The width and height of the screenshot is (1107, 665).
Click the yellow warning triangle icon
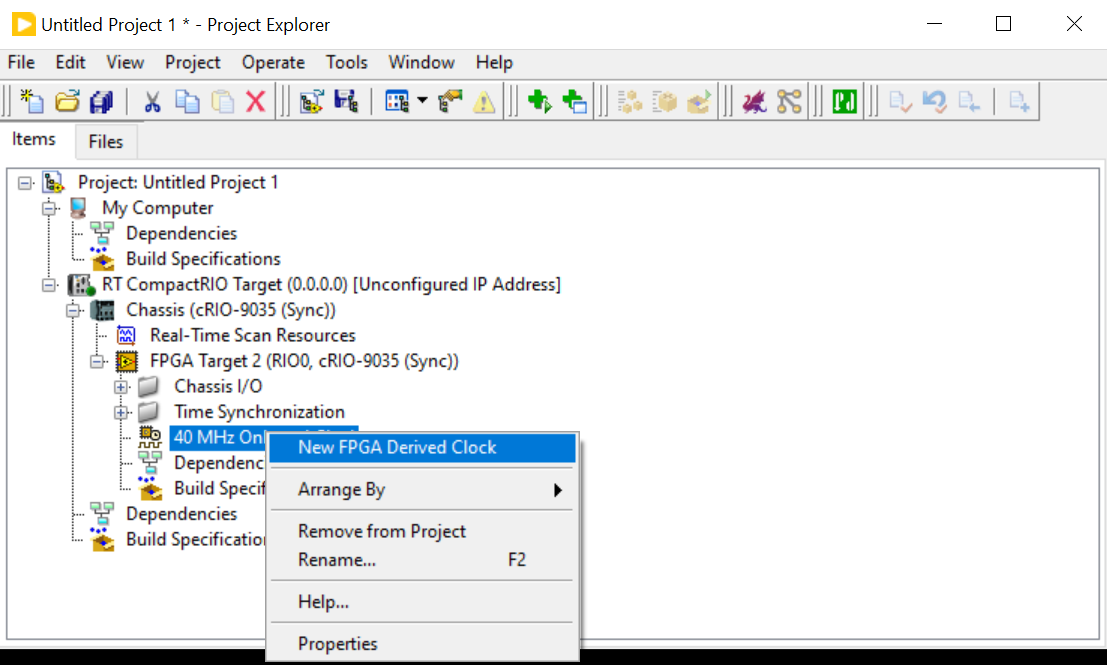(484, 101)
